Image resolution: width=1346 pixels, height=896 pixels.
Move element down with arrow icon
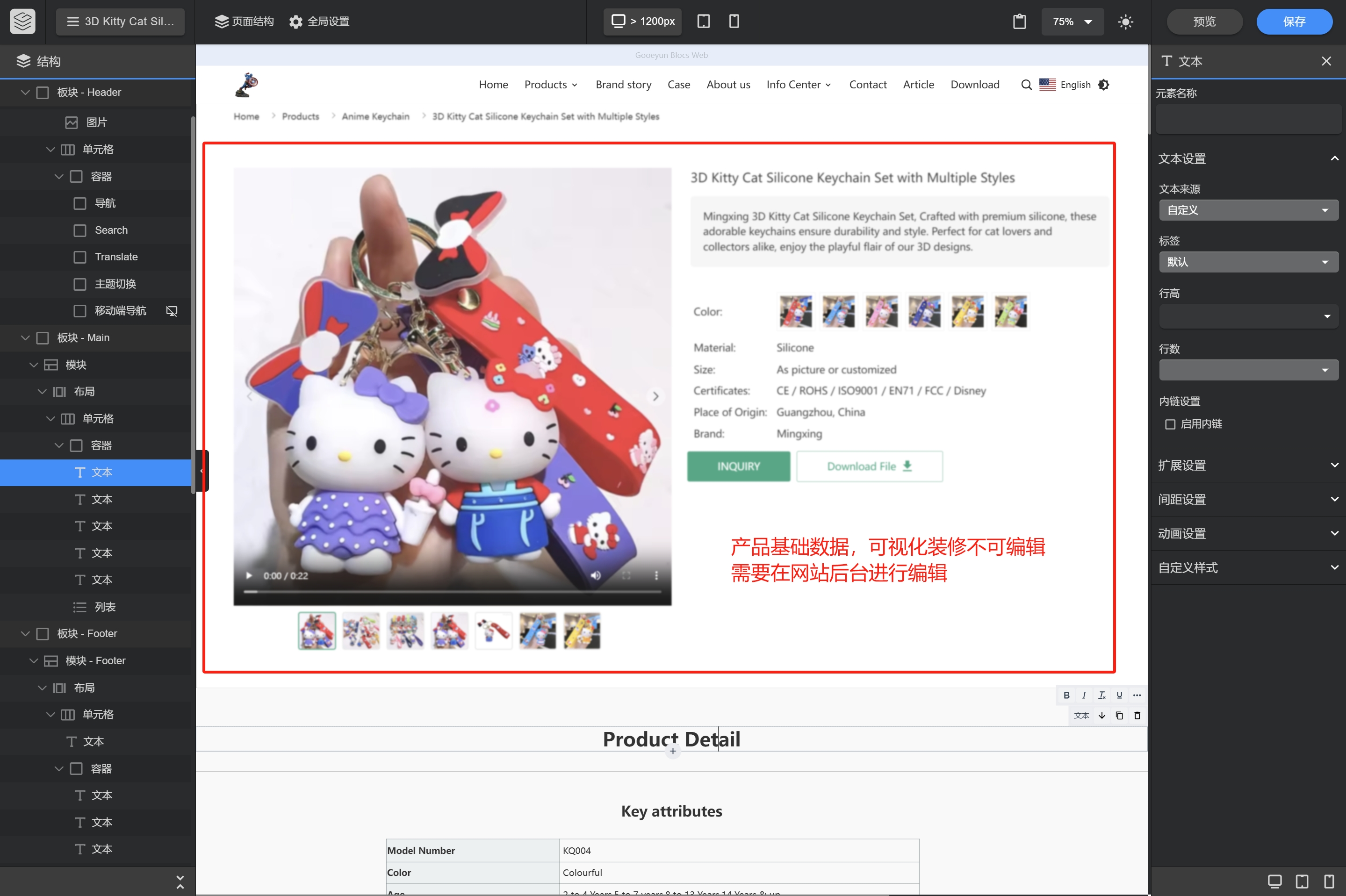[x=1101, y=716]
